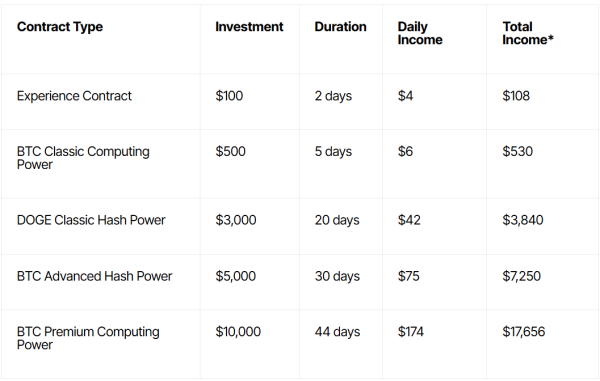Select the $17,656 total income value
The width and height of the screenshot is (600, 381).
pyautogui.click(x=524, y=332)
